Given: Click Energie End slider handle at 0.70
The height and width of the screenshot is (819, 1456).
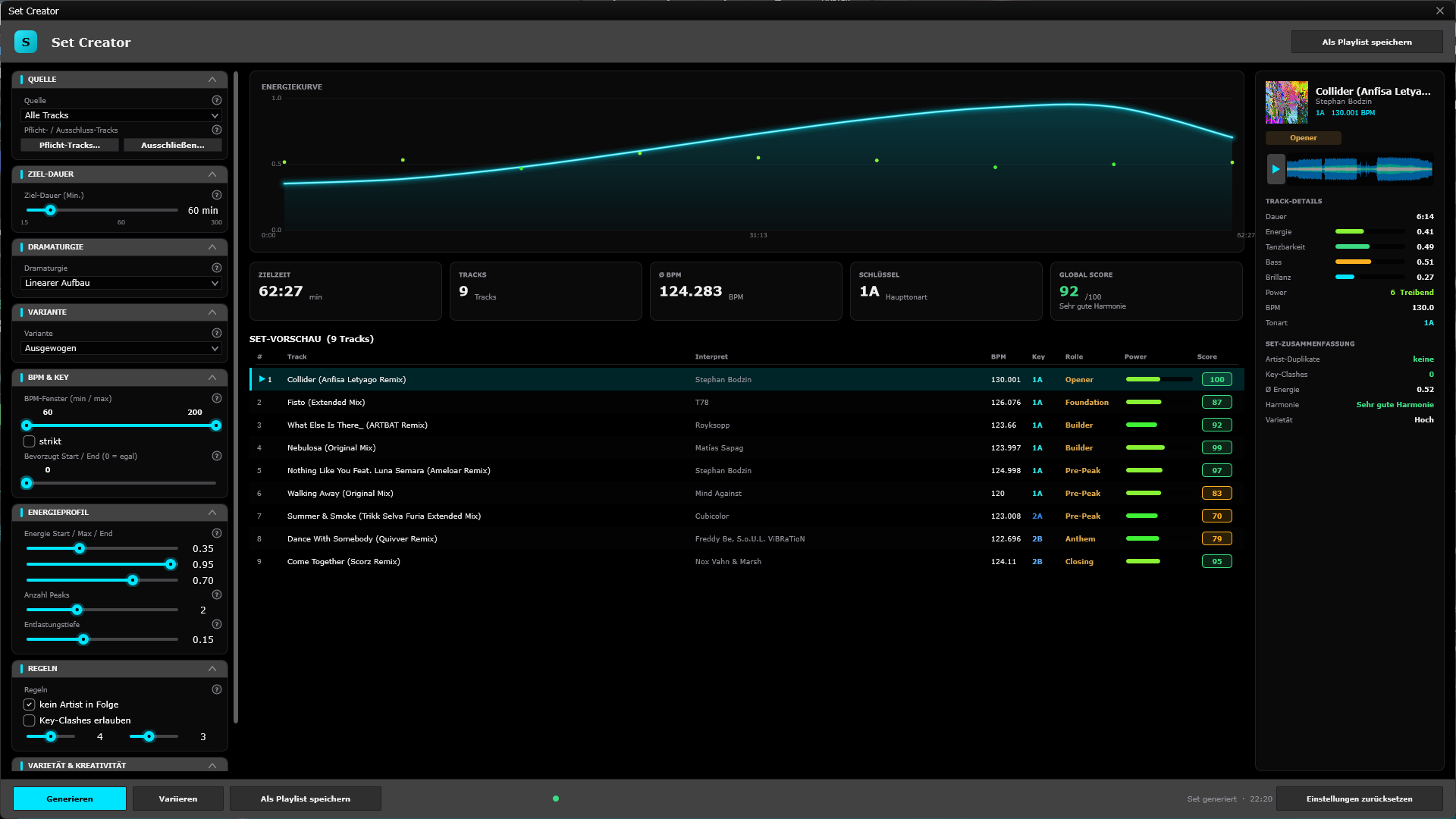Looking at the screenshot, I should click(x=133, y=580).
